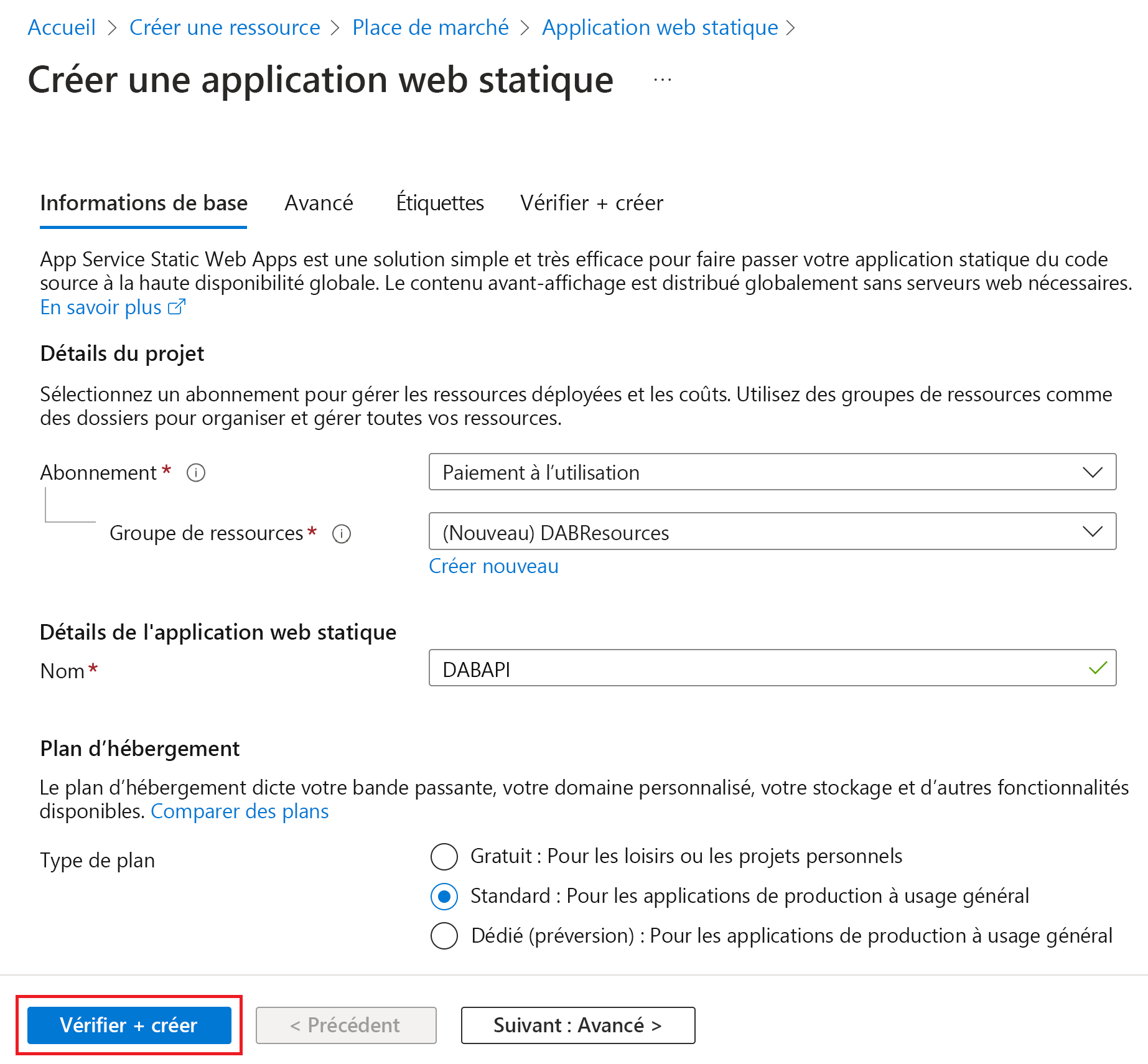The height and width of the screenshot is (1064, 1148).
Task: Navigate to Créer une ressource breadcrumb
Action: 225,27
